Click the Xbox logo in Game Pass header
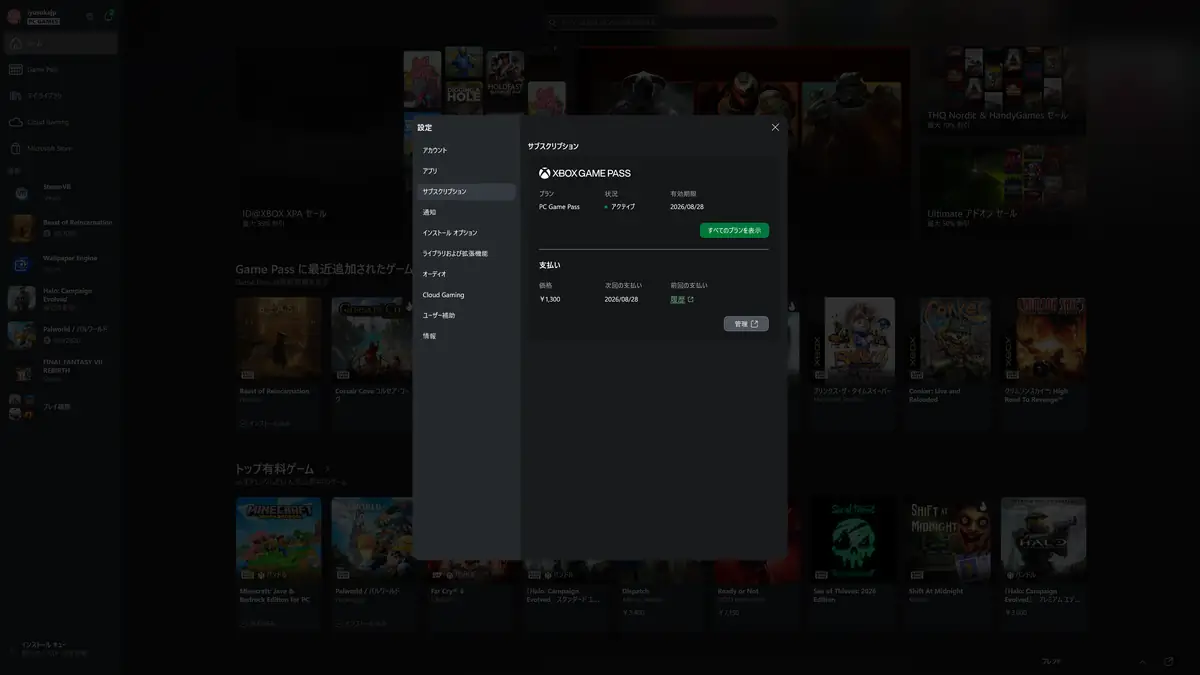1200x675 pixels. (544, 173)
